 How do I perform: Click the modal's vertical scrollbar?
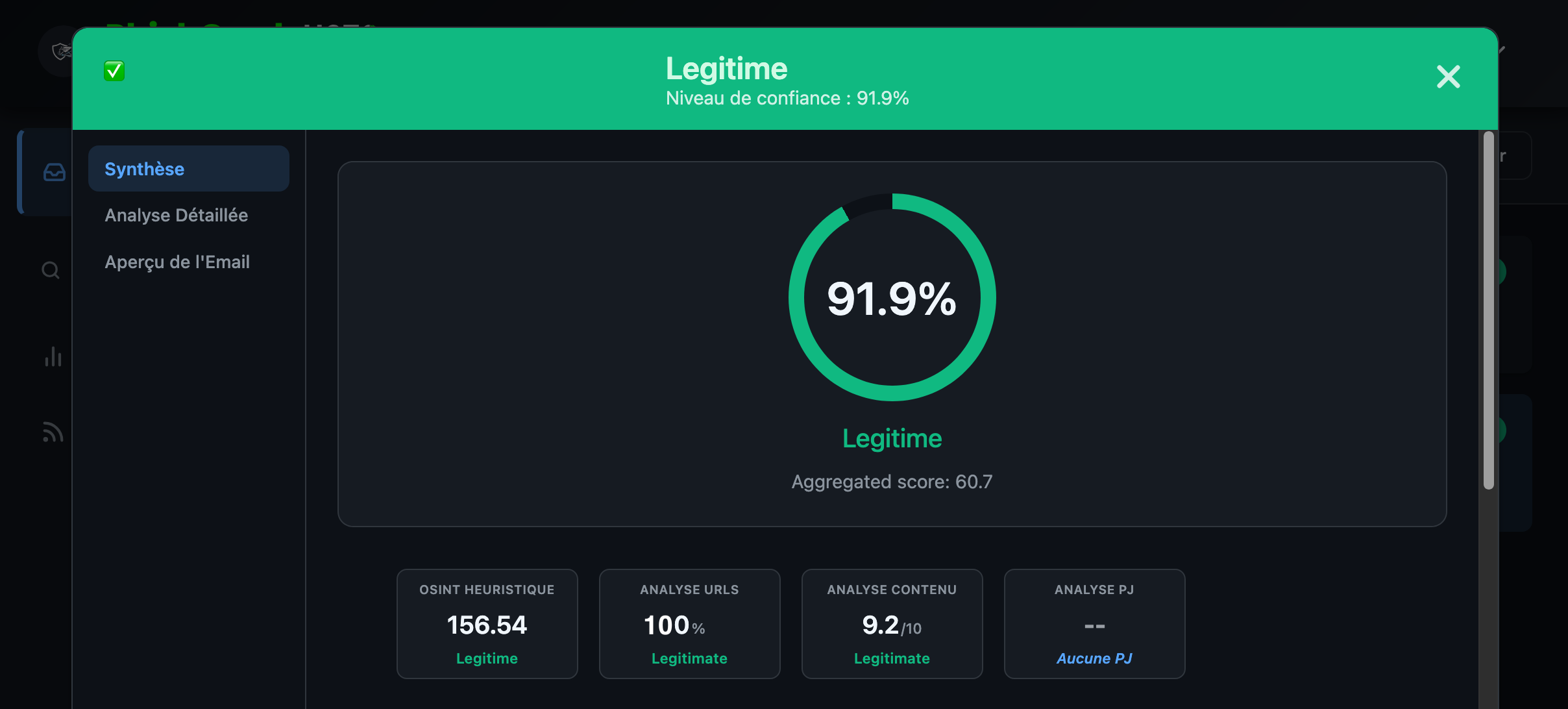[1489, 312]
